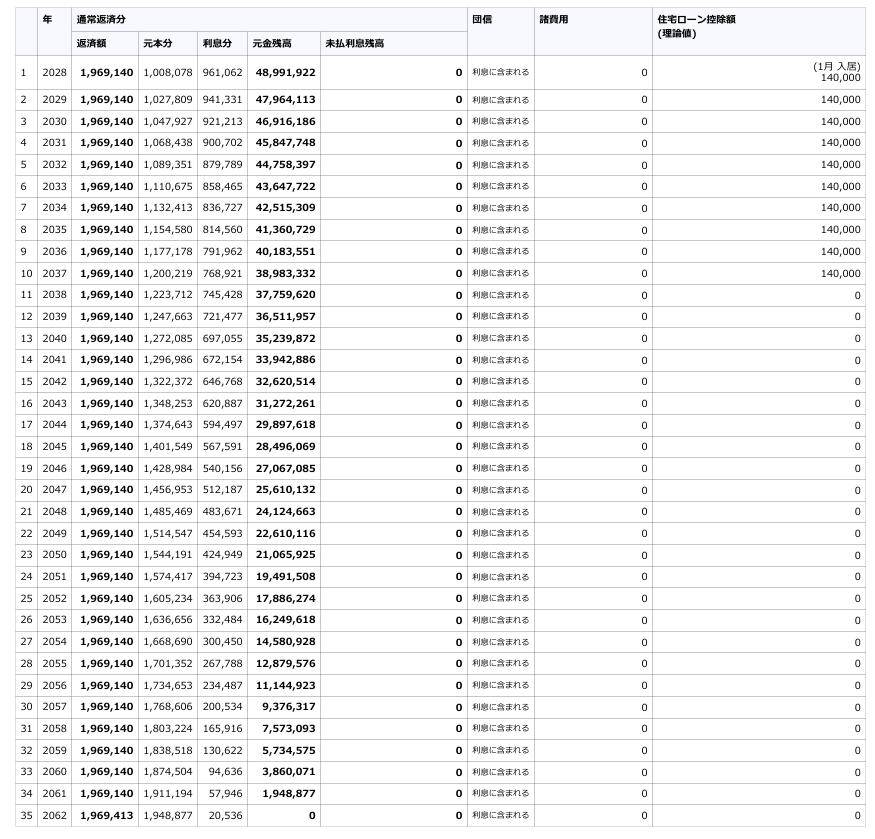875x839 pixels.
Task: Select year cell 2048
Action: (54, 511)
